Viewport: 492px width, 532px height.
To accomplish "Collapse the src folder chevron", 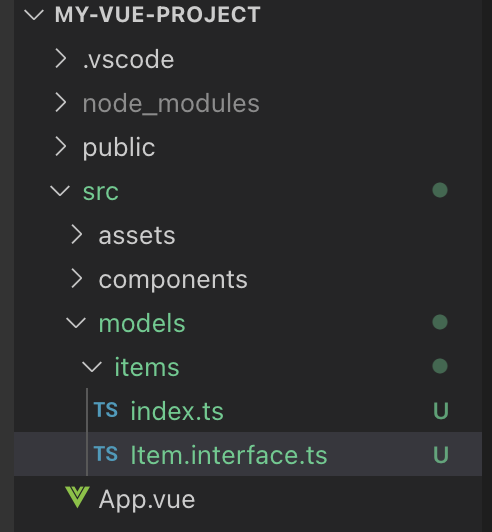I will (60, 191).
